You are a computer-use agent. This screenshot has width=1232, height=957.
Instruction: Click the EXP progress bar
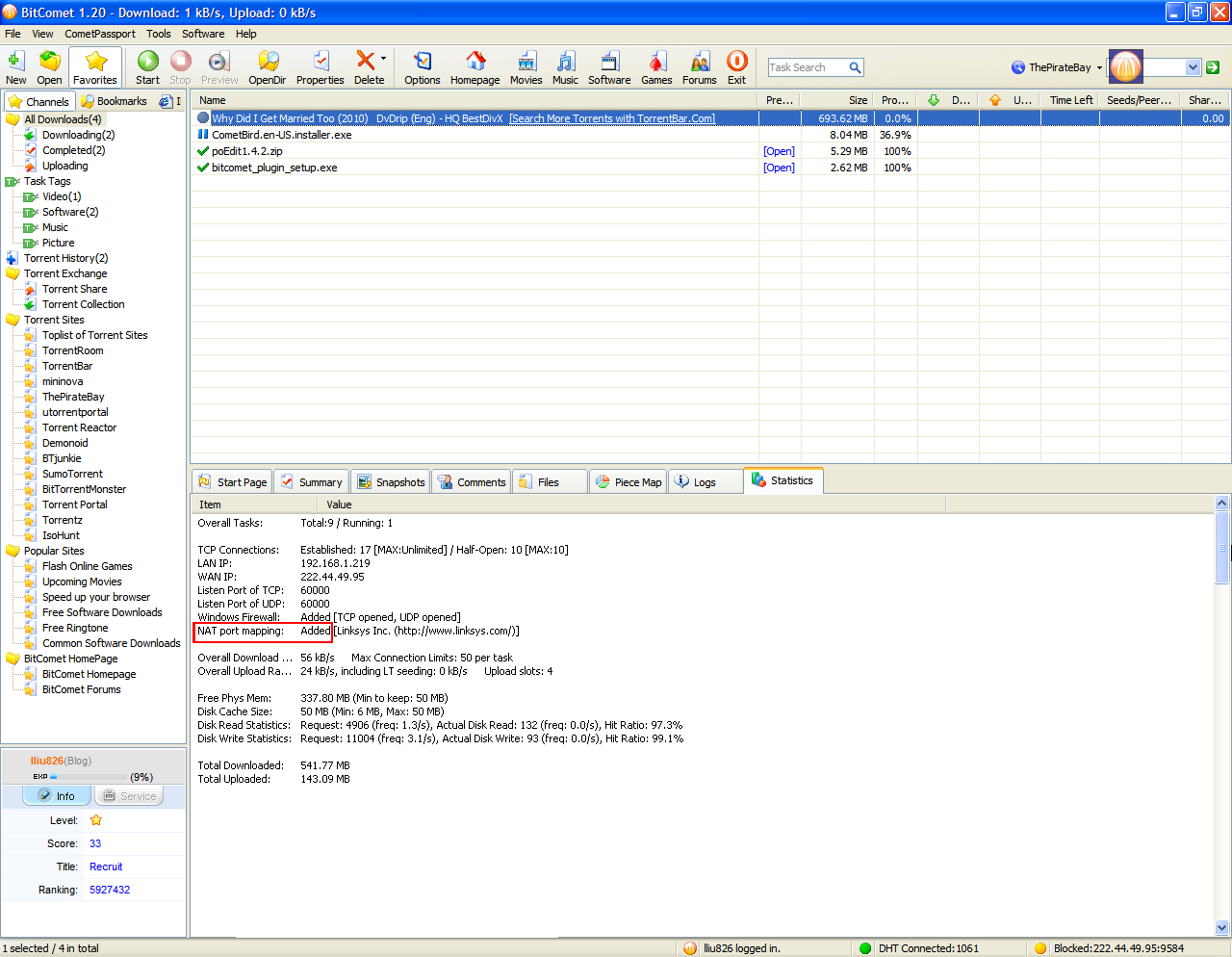[x=89, y=776]
